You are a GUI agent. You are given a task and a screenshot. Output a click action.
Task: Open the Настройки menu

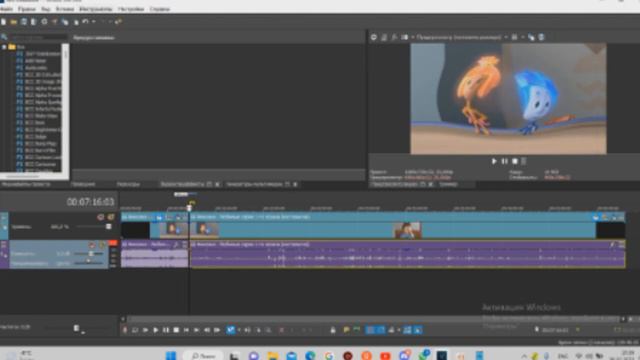click(131, 9)
